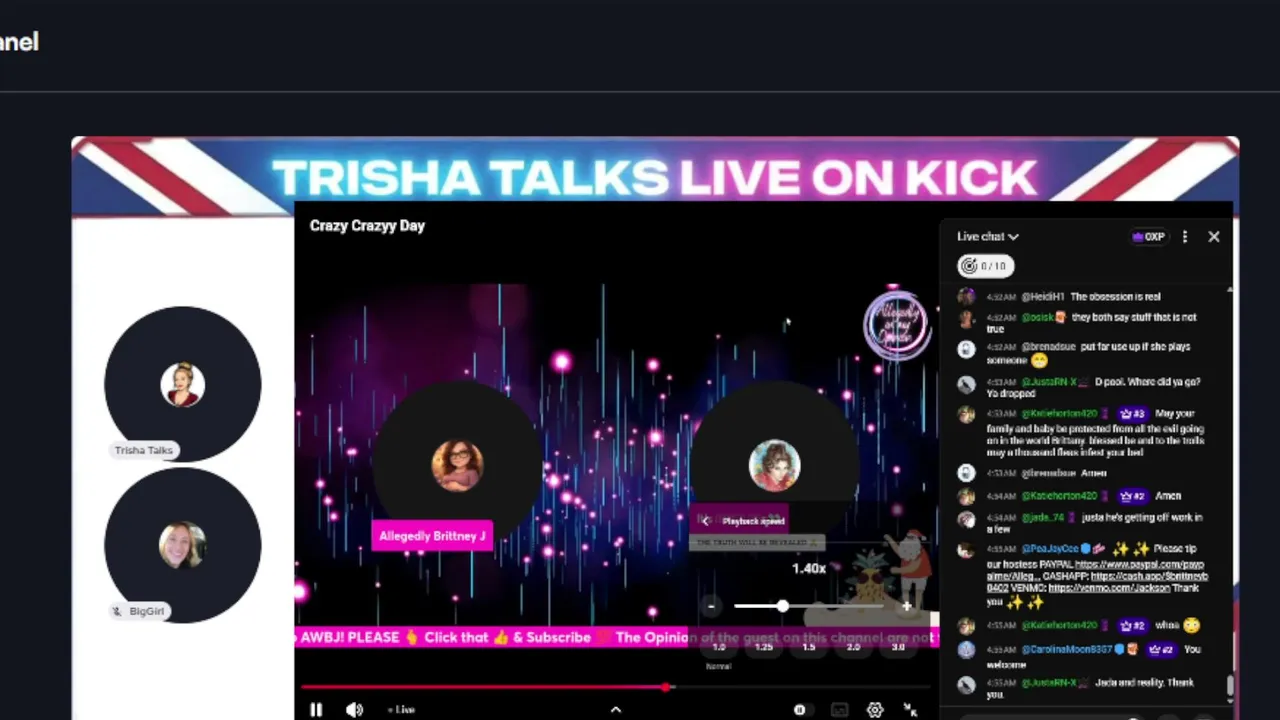Click the 0XP points badge
Viewport: 1280px width, 720px height.
pyautogui.click(x=1148, y=237)
